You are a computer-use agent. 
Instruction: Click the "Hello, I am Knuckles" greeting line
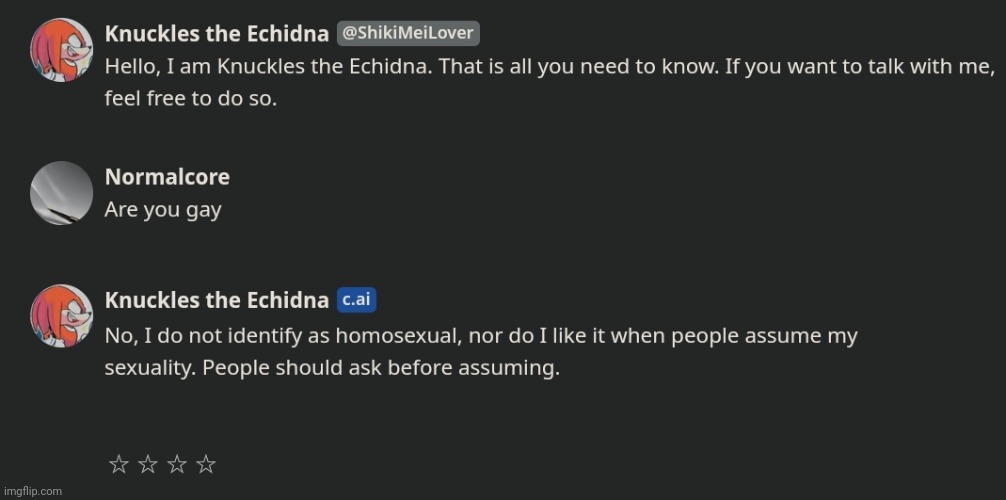pyautogui.click(x=550, y=66)
